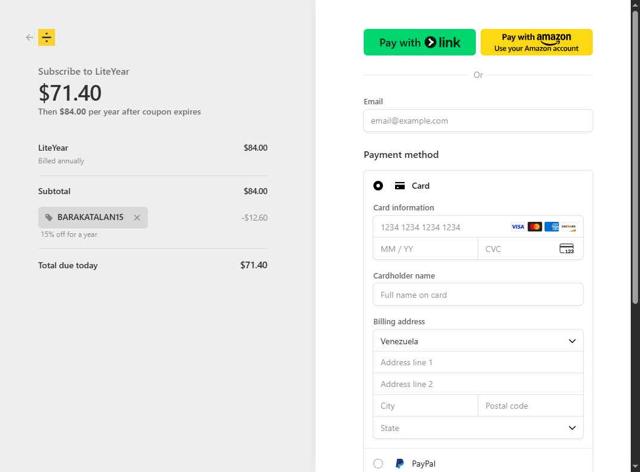Click the Visa card logo
This screenshot has width=640, height=472.
[518, 227]
